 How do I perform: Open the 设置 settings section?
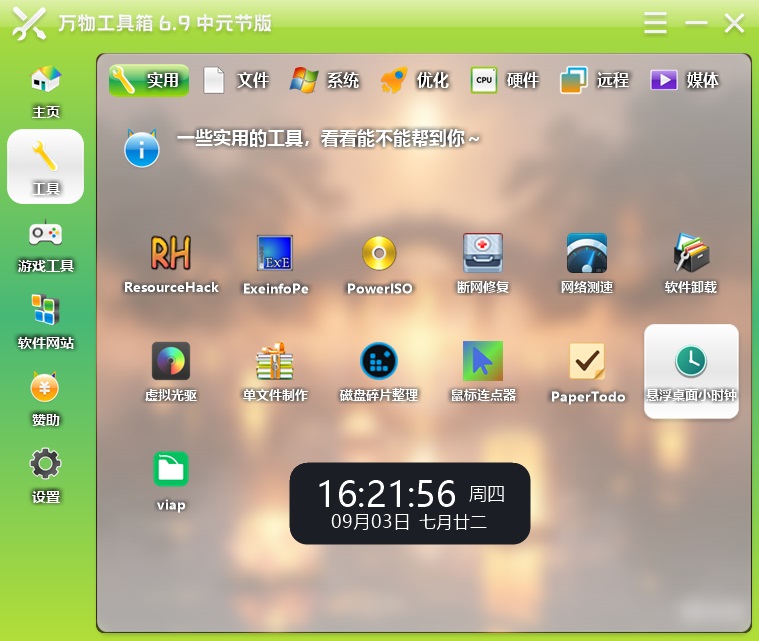coord(46,476)
